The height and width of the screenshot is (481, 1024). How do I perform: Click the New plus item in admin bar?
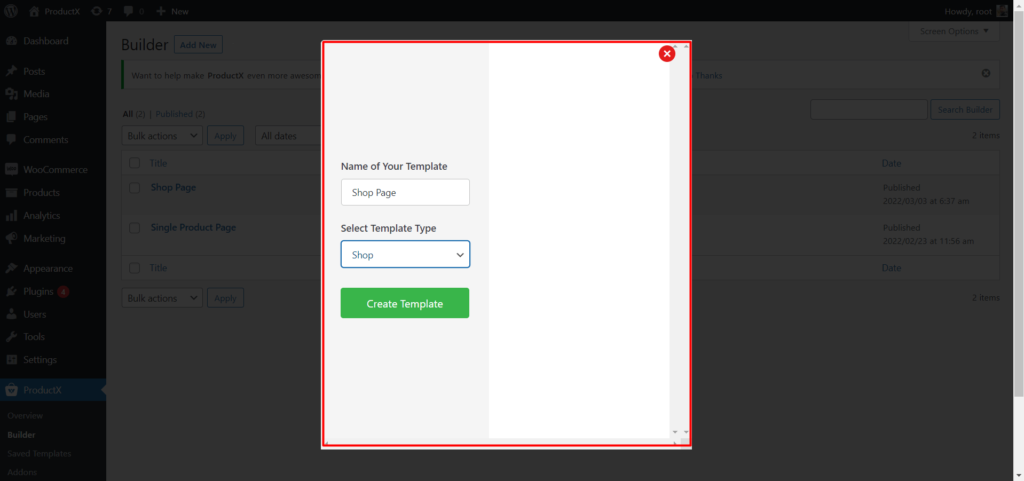click(x=172, y=11)
